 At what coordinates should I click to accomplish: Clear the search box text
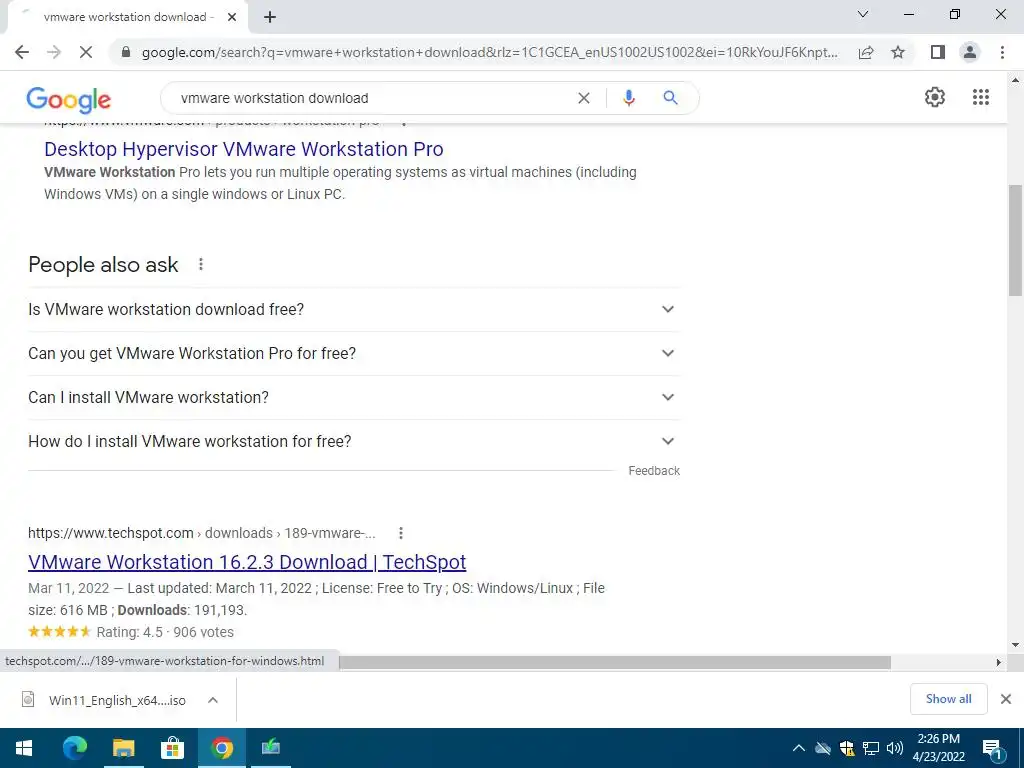[x=584, y=98]
